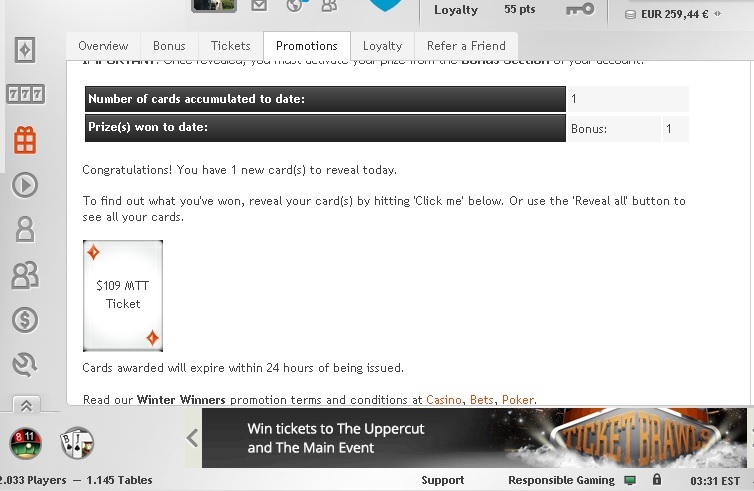Open the Refer a Friend tab
The width and height of the screenshot is (754, 491).
466,46
